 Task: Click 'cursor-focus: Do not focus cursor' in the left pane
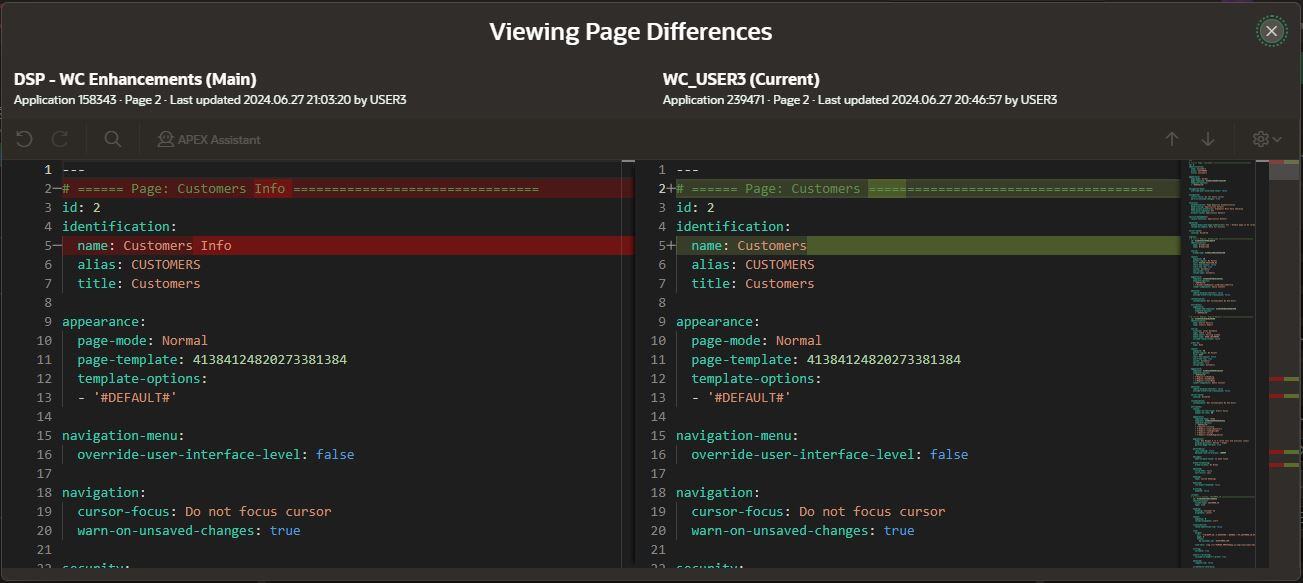pyautogui.click(x=204, y=511)
